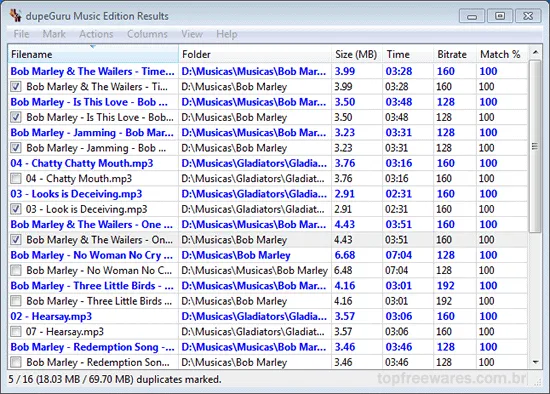Uncheck the '03 - Look is Deceiving.mp3' checkbox
This screenshot has height=394, width=550.
(x=16, y=209)
